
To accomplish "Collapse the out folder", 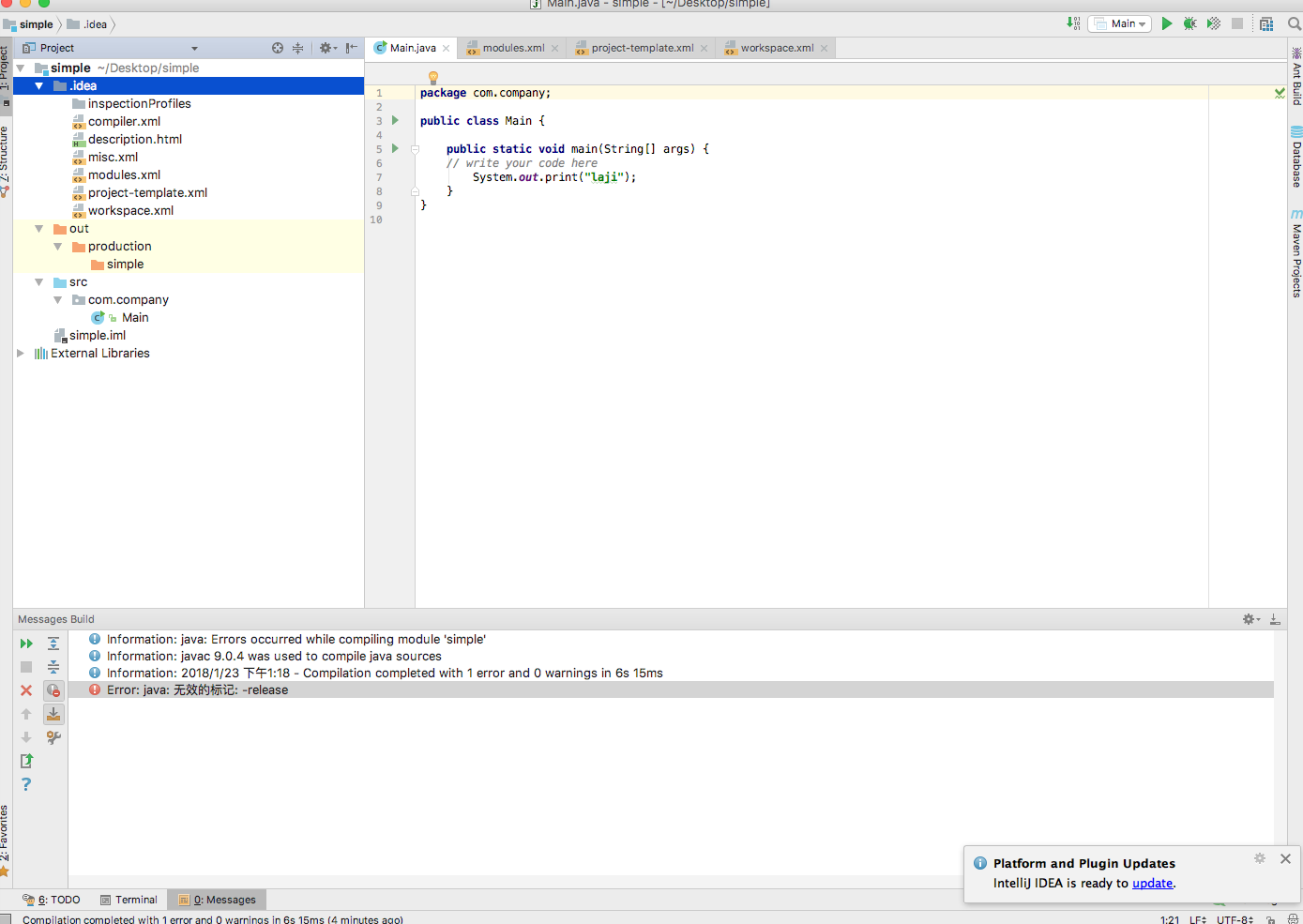I will click(39, 229).
